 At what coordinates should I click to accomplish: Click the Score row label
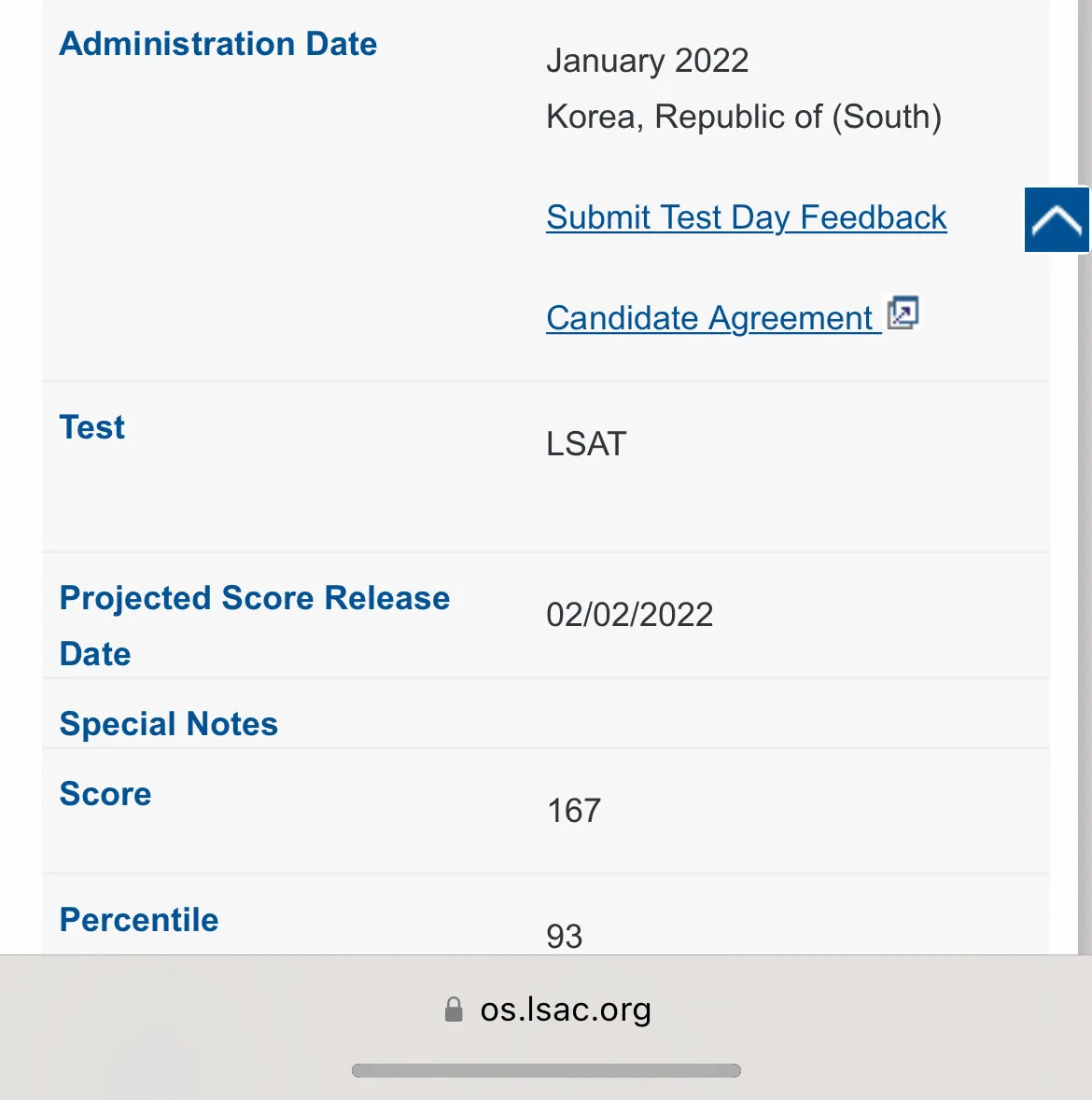(x=105, y=794)
